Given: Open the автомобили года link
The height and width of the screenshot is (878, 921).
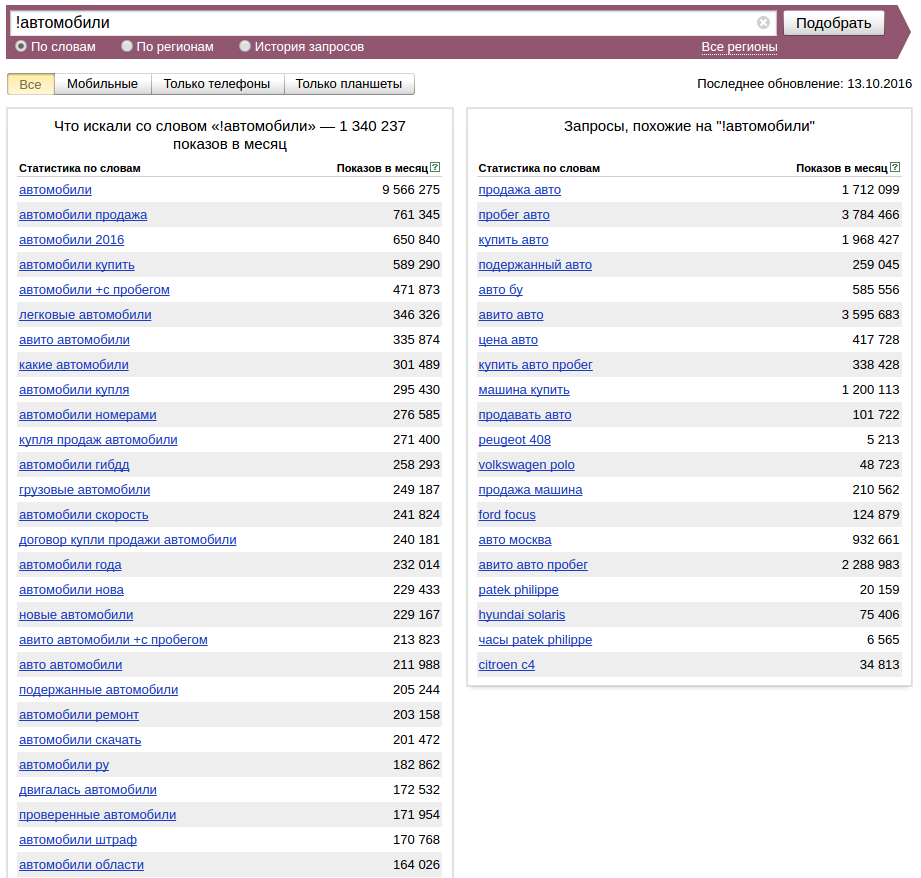Looking at the screenshot, I should (x=70, y=565).
